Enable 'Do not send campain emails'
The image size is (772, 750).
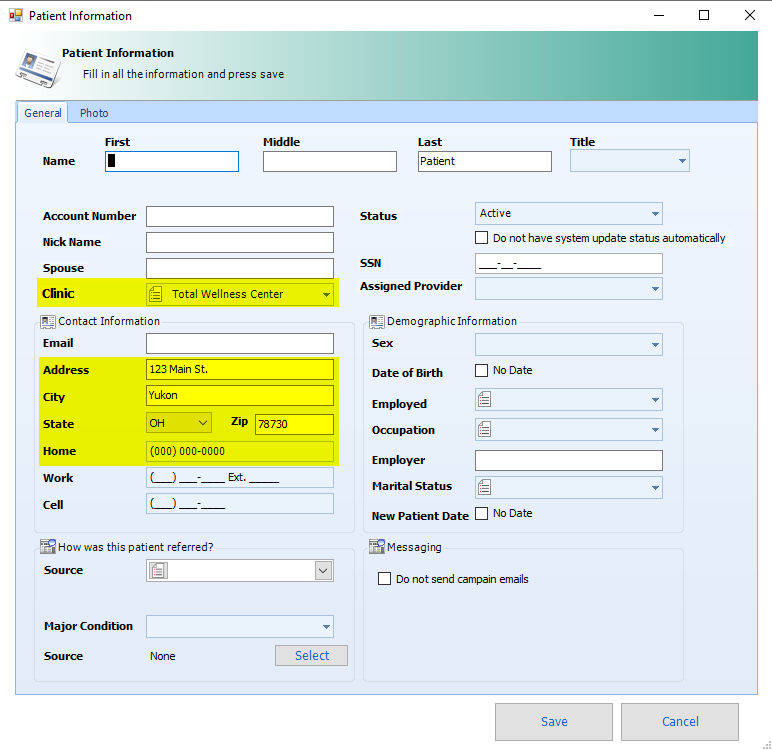tap(384, 579)
